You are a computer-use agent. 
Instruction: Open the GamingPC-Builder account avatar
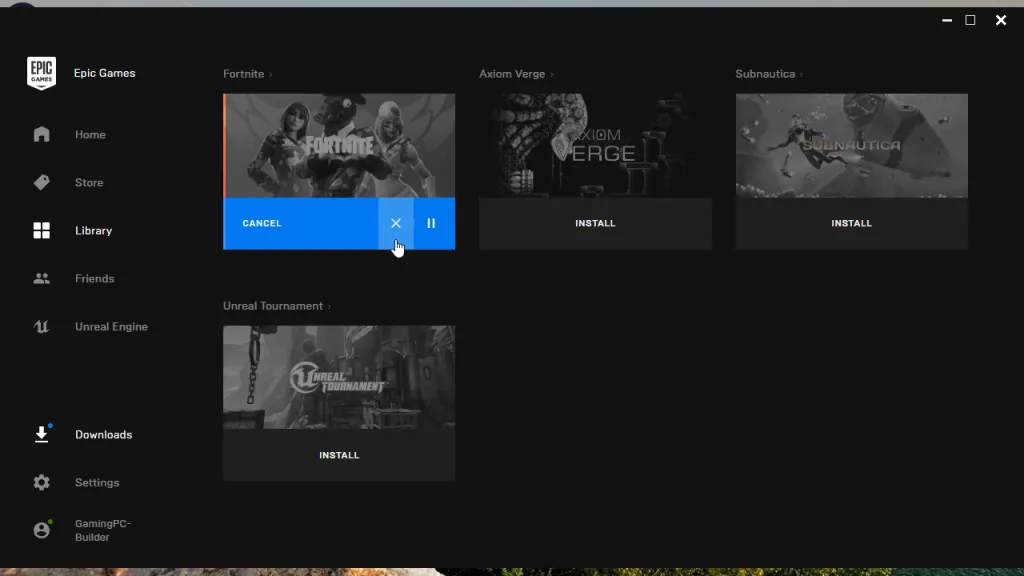click(41, 530)
